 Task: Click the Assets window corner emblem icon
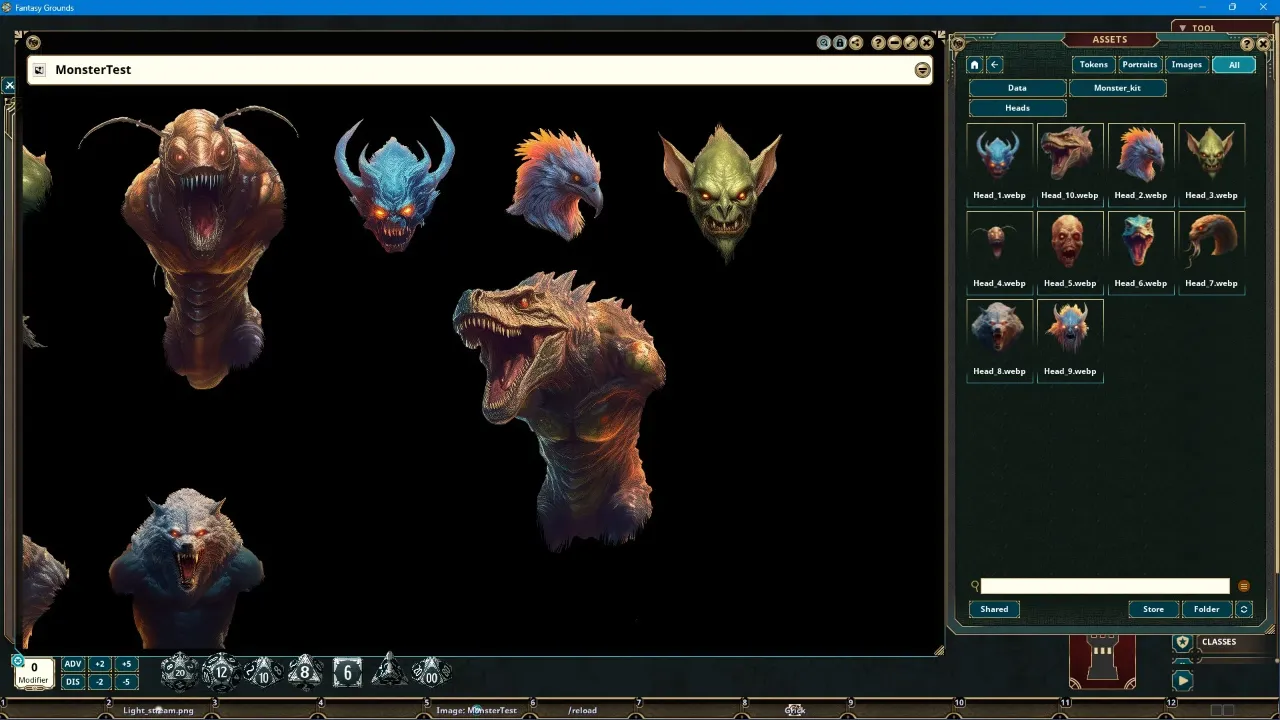(958, 43)
